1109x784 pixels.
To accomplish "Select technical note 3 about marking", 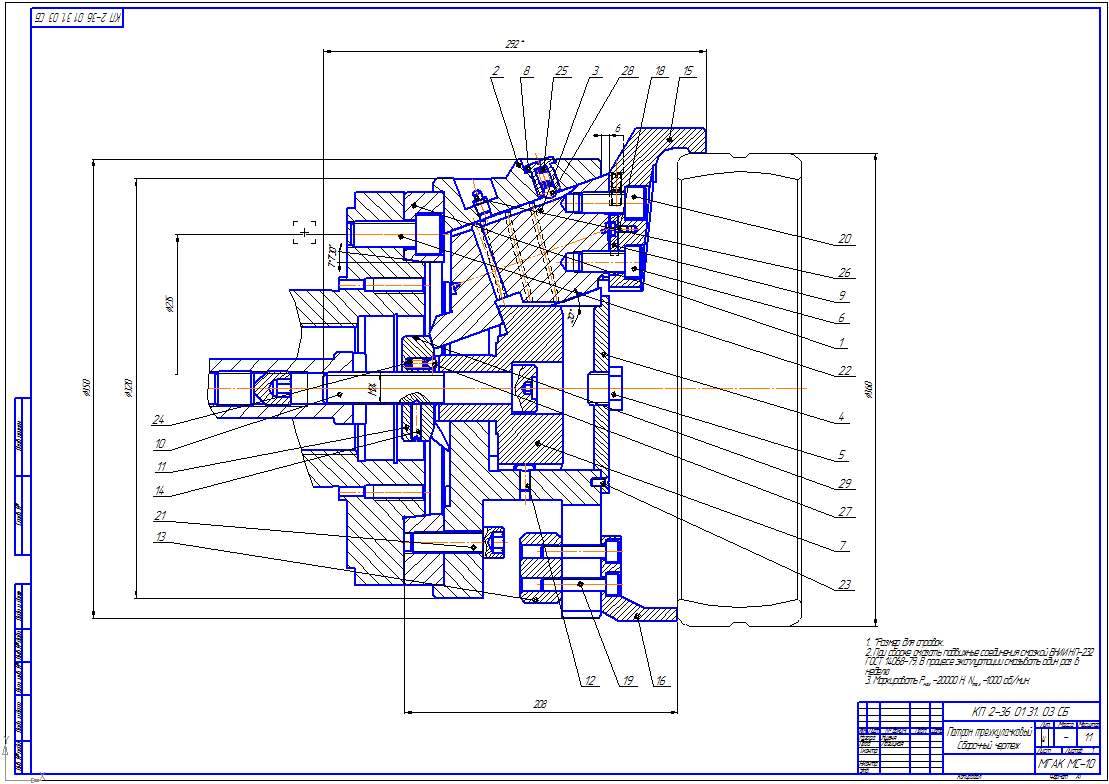I will pyautogui.click(x=947, y=681).
